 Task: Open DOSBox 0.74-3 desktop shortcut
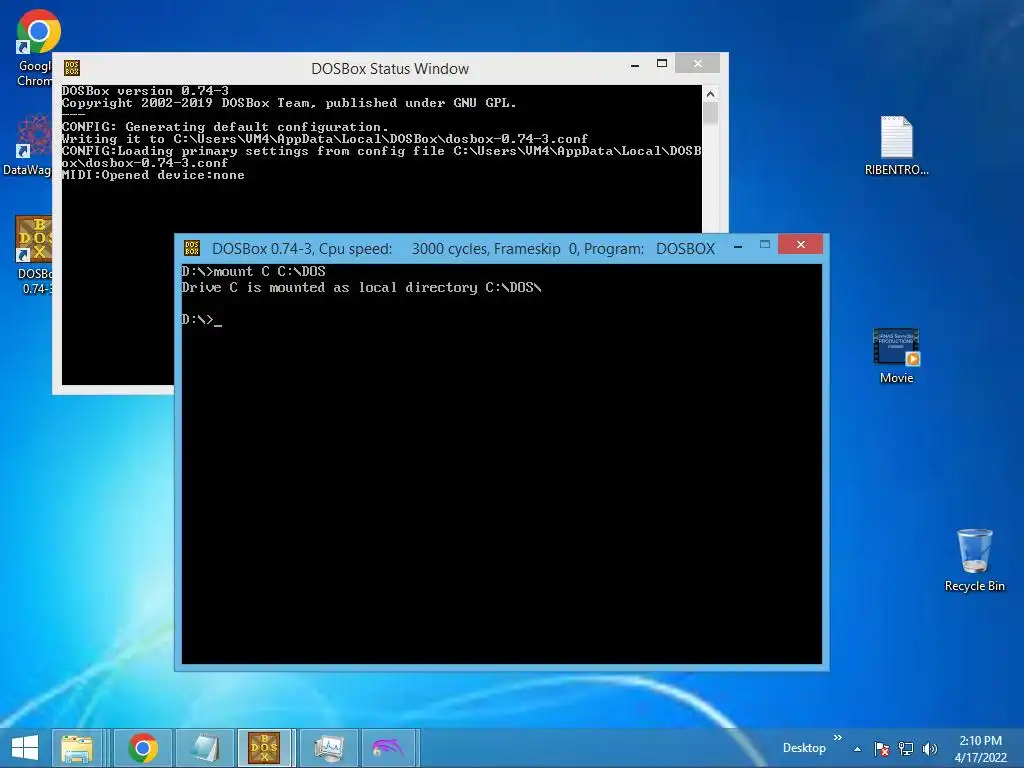[x=34, y=255]
